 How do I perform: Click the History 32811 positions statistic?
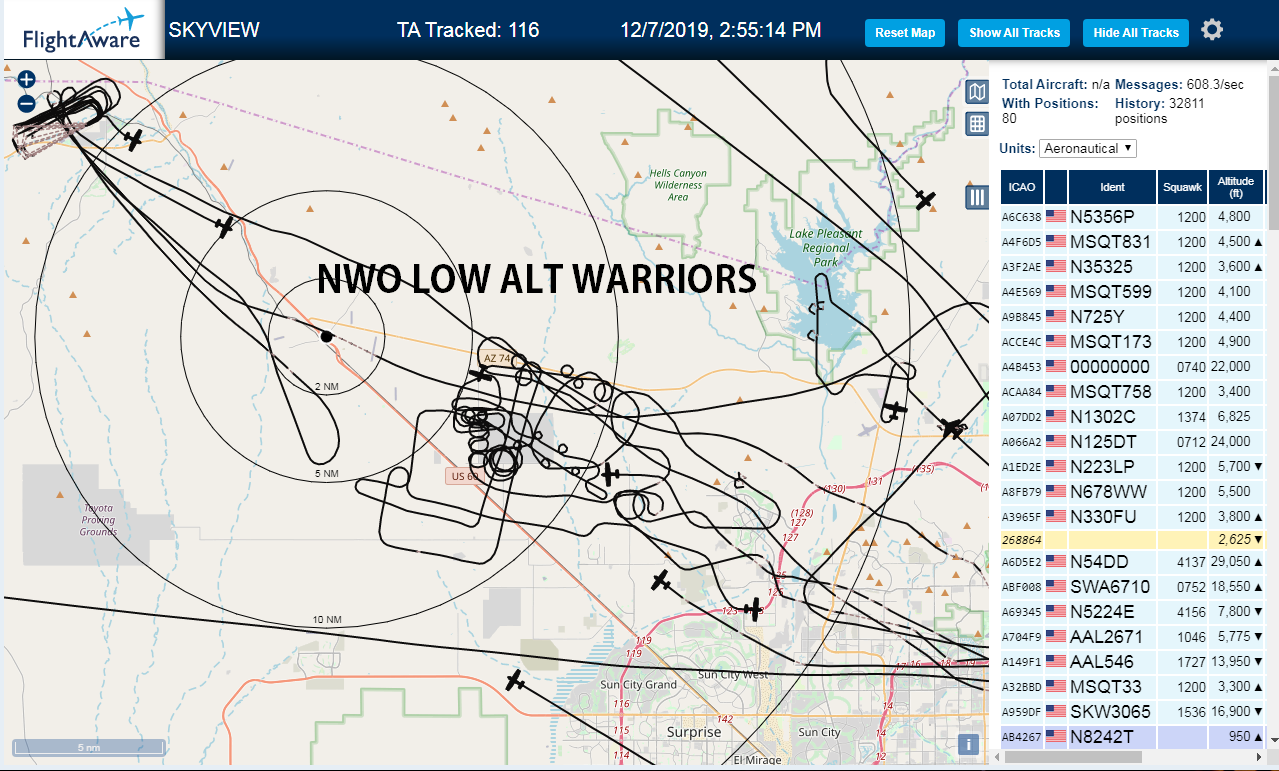click(x=1160, y=111)
